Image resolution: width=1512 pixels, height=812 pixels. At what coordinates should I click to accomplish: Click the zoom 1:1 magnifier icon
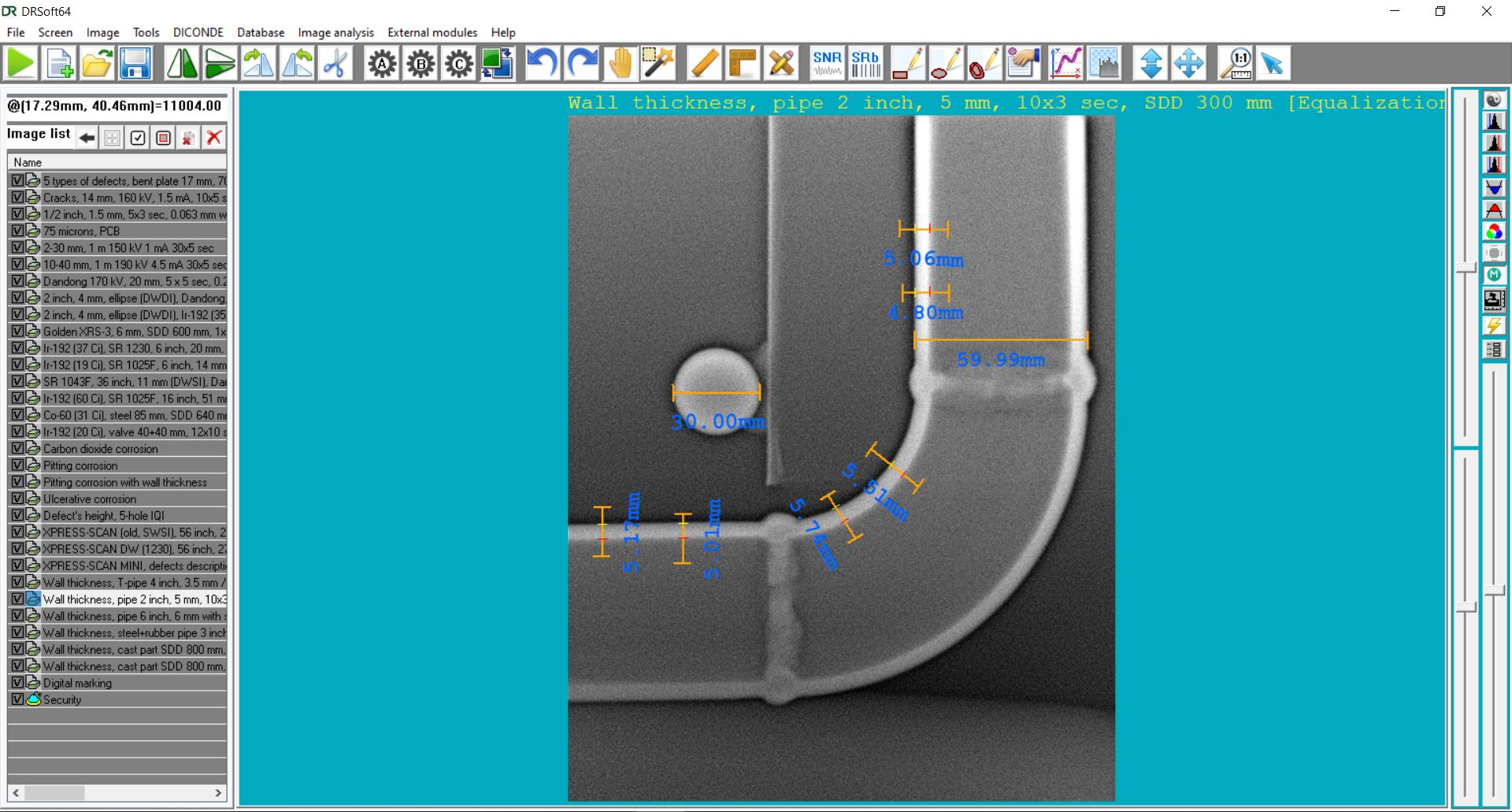[x=1235, y=63]
